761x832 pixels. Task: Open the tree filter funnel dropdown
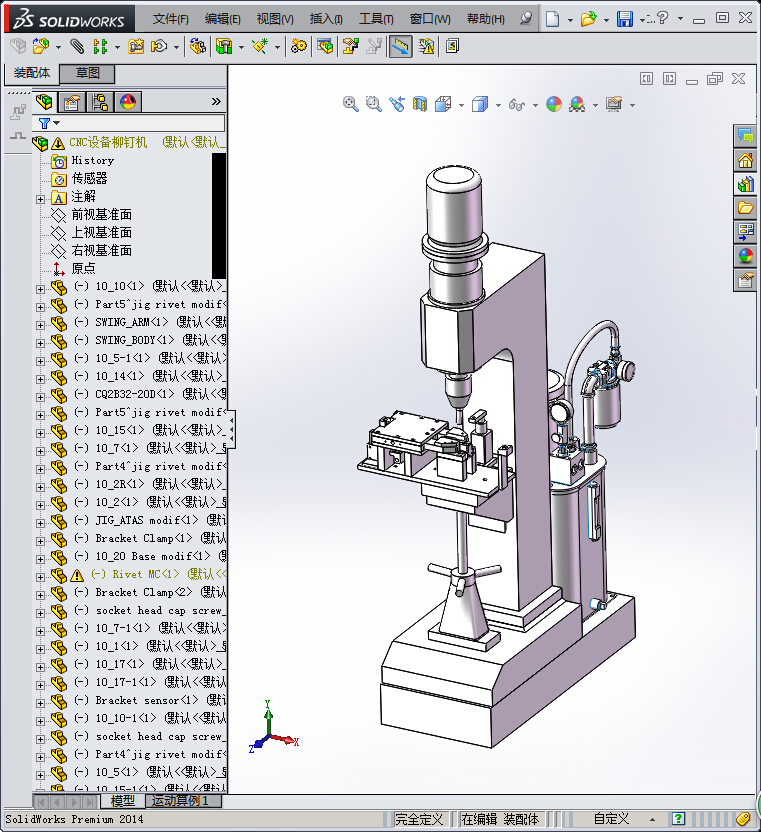49,123
